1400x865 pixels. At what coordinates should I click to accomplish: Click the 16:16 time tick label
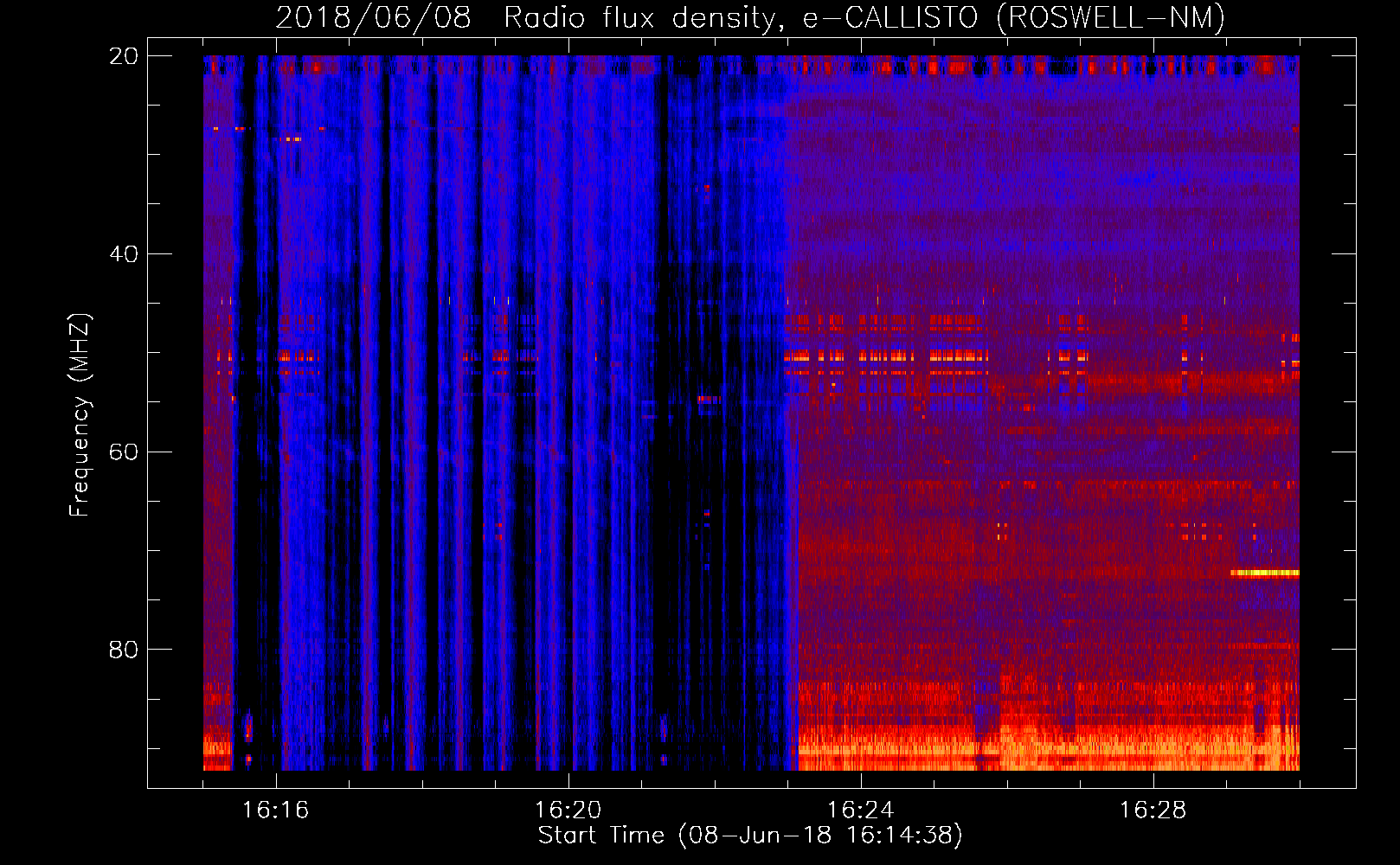(275, 810)
